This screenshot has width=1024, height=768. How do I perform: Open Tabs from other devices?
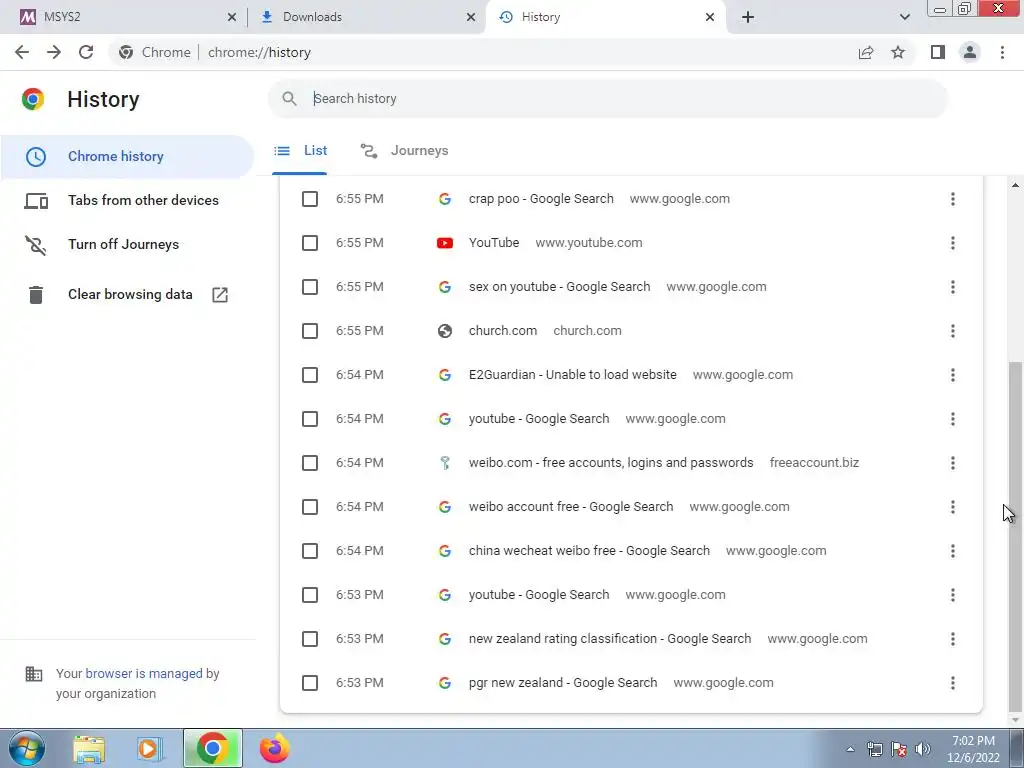tap(127, 200)
